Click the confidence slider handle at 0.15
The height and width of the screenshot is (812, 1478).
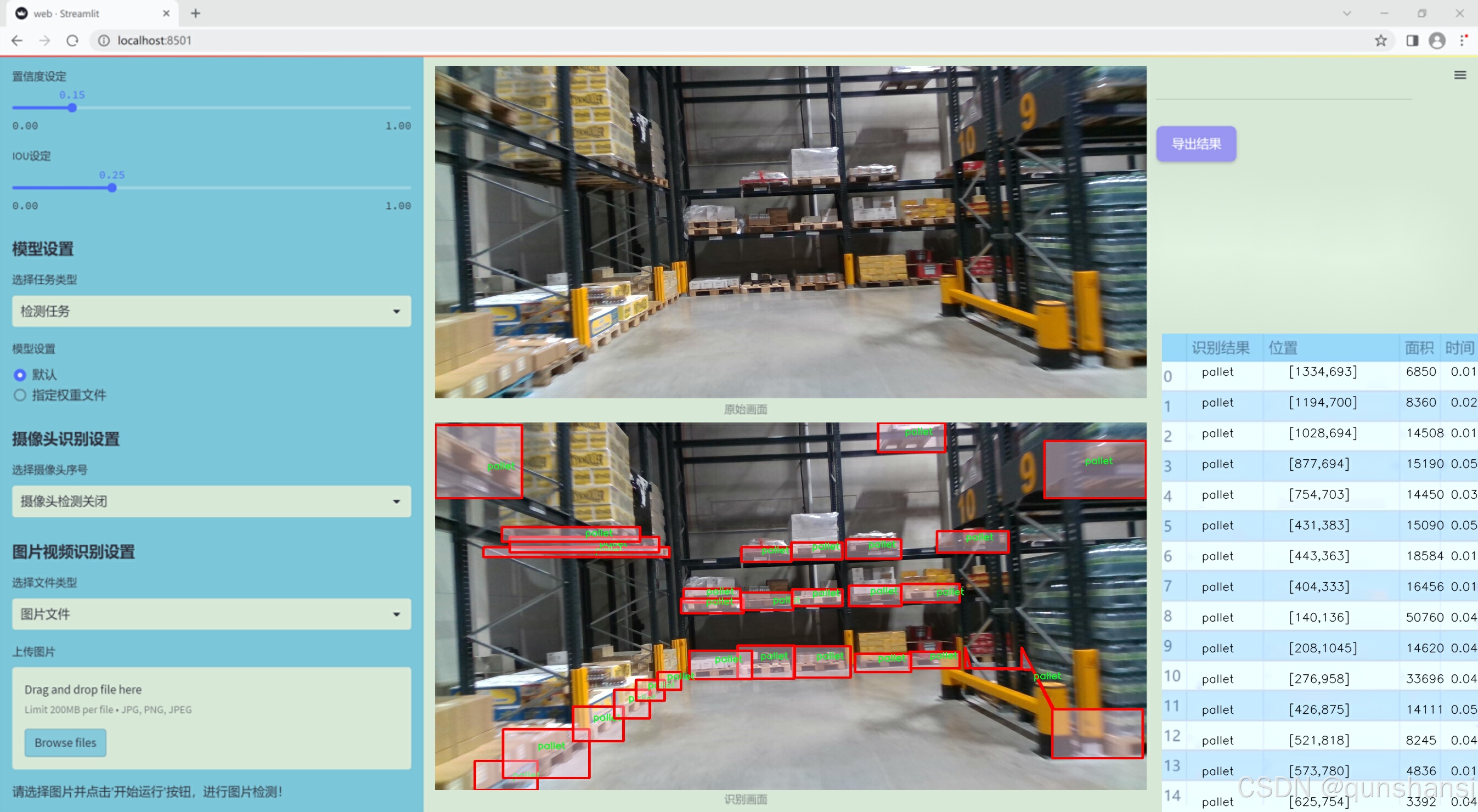[x=72, y=108]
